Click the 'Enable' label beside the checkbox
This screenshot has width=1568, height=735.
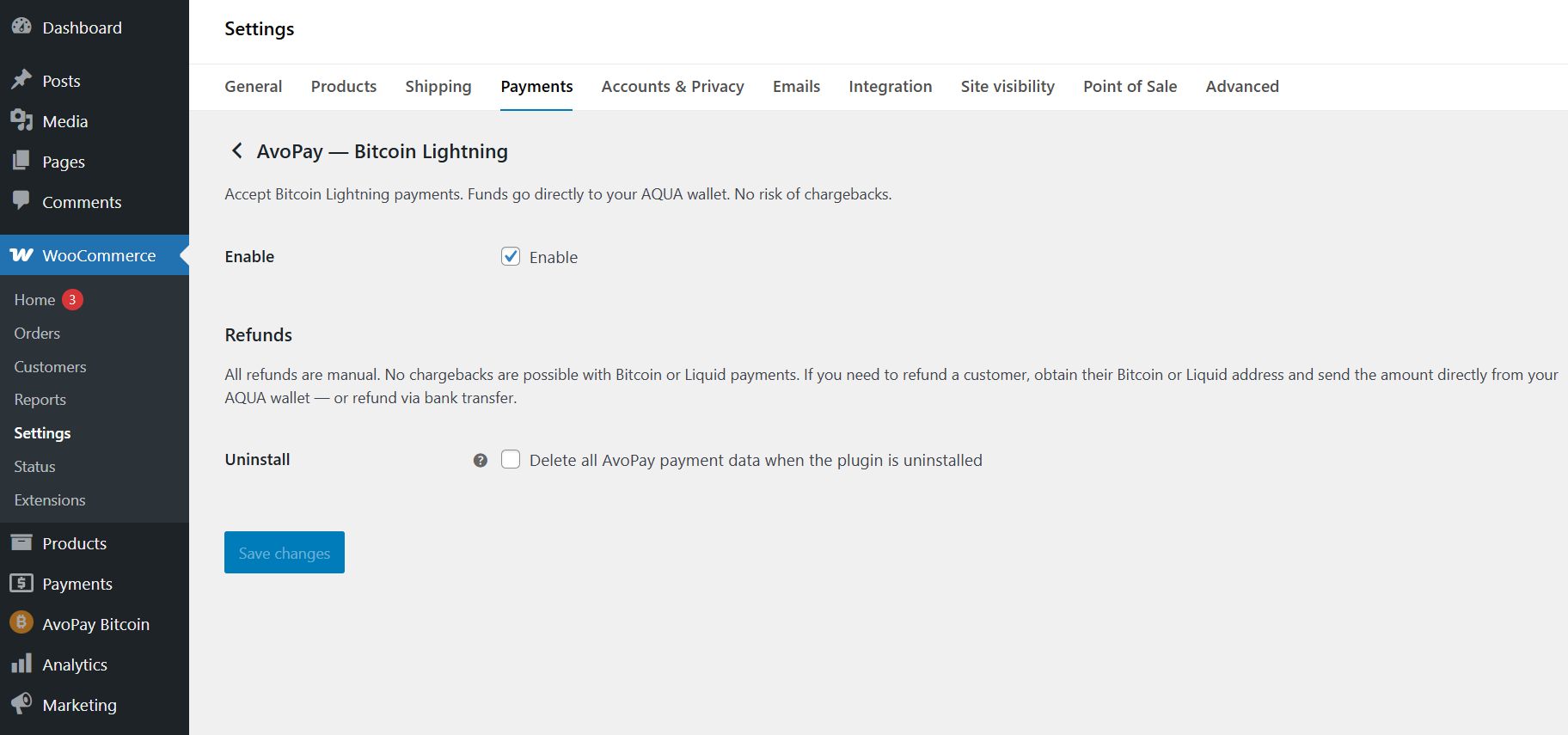pyautogui.click(x=554, y=257)
